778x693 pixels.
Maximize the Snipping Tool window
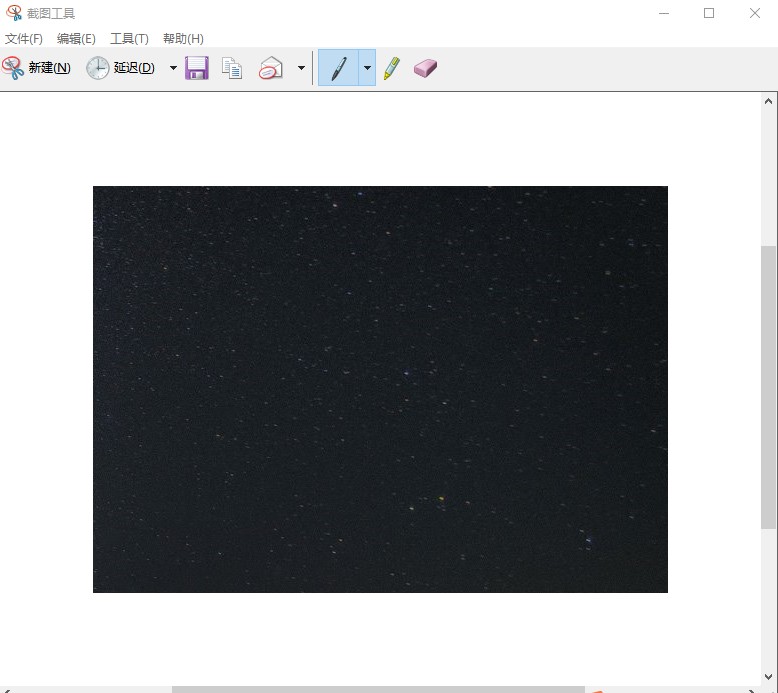(709, 13)
